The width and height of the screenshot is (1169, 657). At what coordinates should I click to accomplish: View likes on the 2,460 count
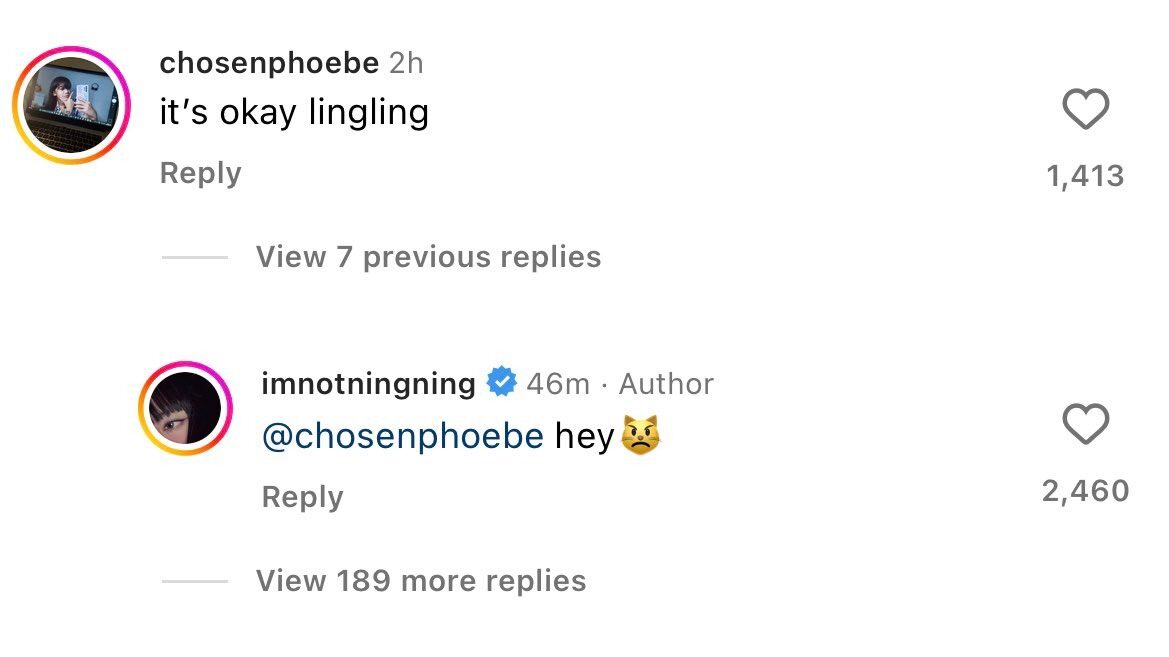click(x=1085, y=491)
